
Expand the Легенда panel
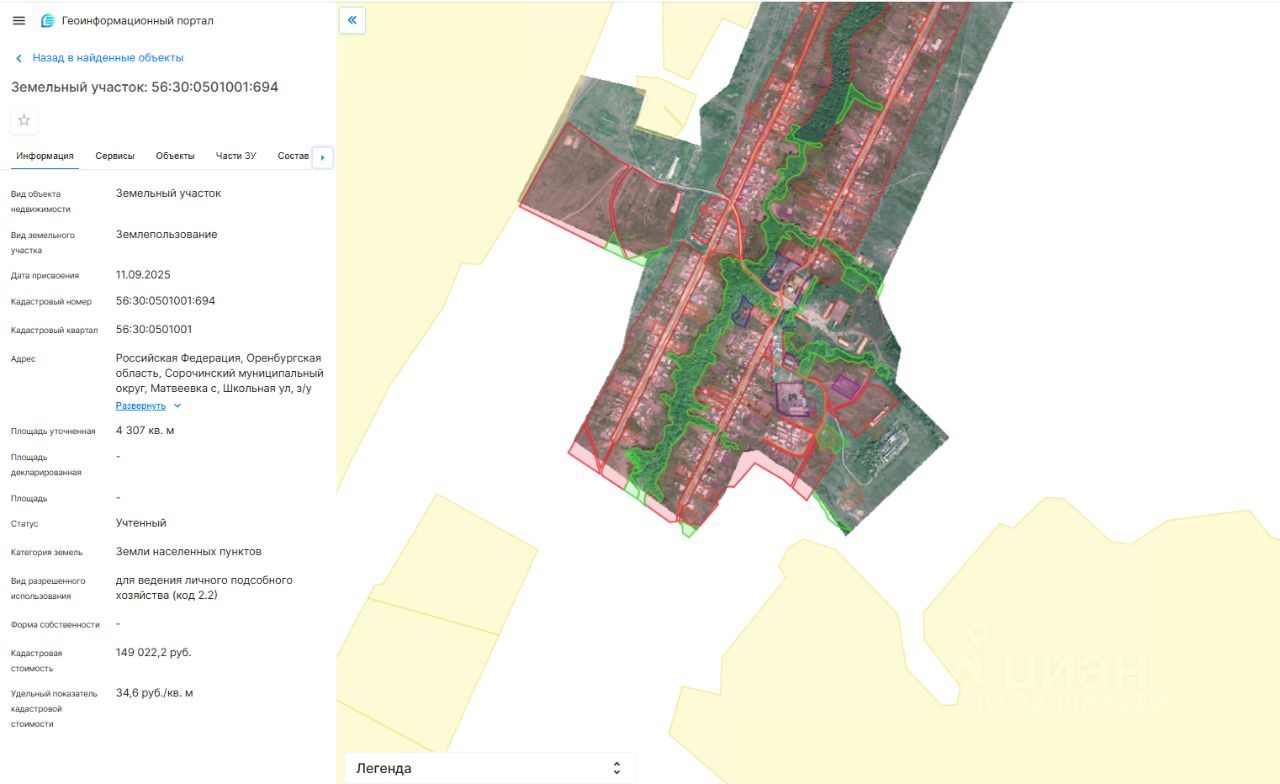coord(490,768)
